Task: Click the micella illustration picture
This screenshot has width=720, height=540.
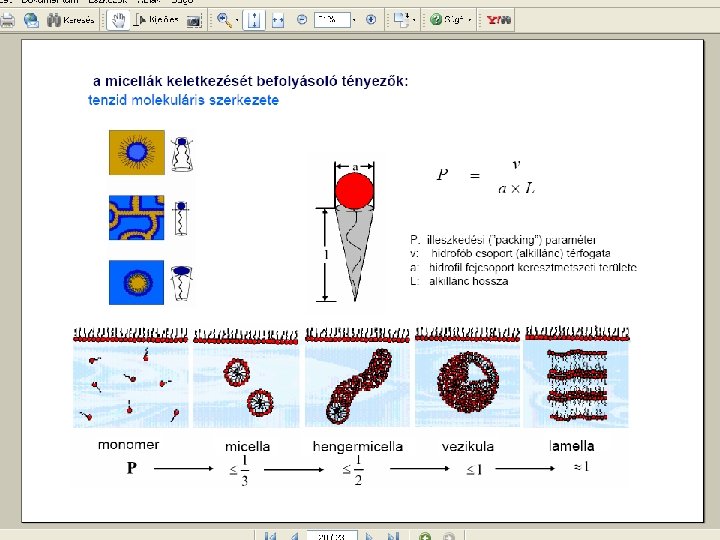Action: [x=246, y=377]
